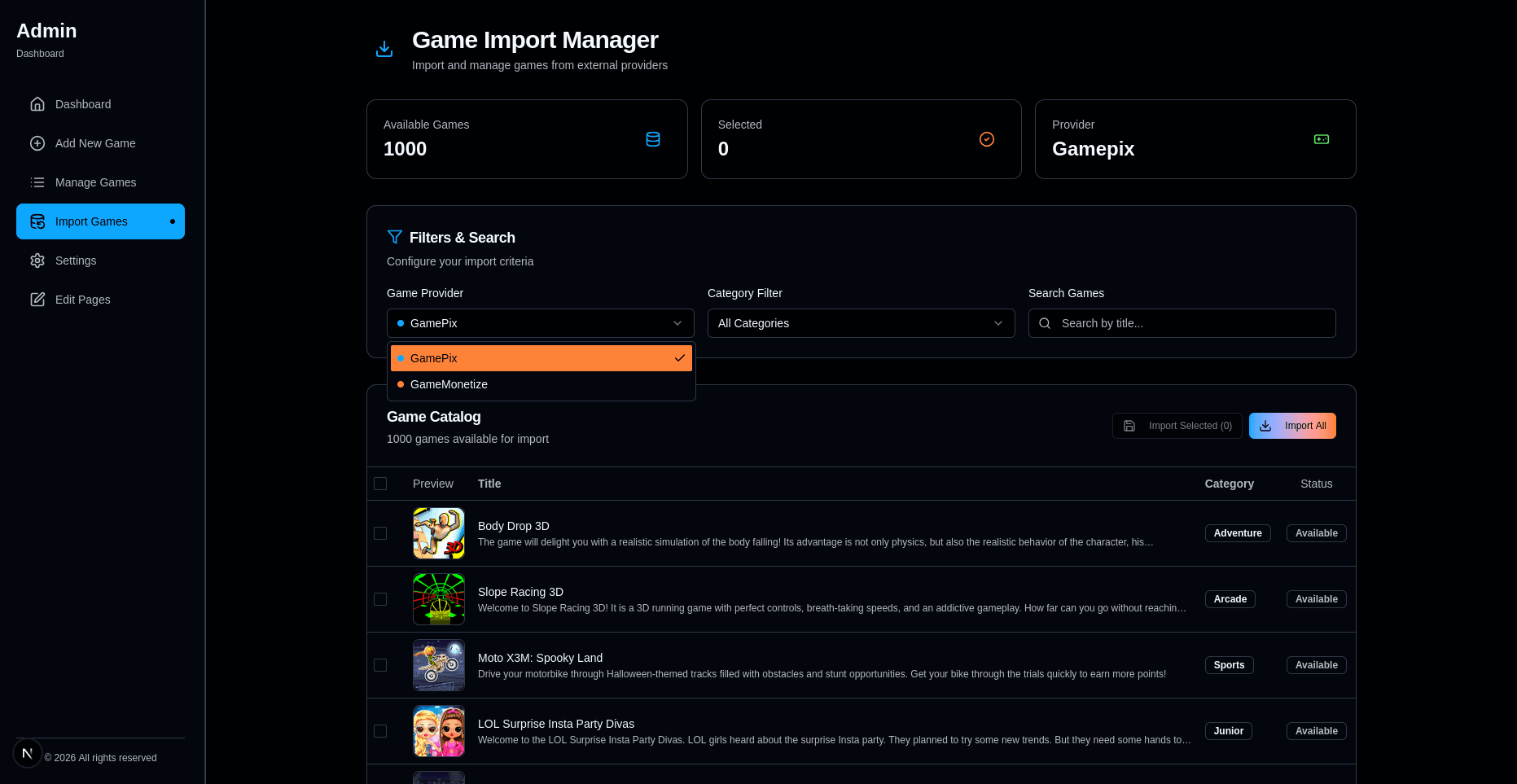
Task: Open the All Categories filter dropdown
Action: pos(861,323)
